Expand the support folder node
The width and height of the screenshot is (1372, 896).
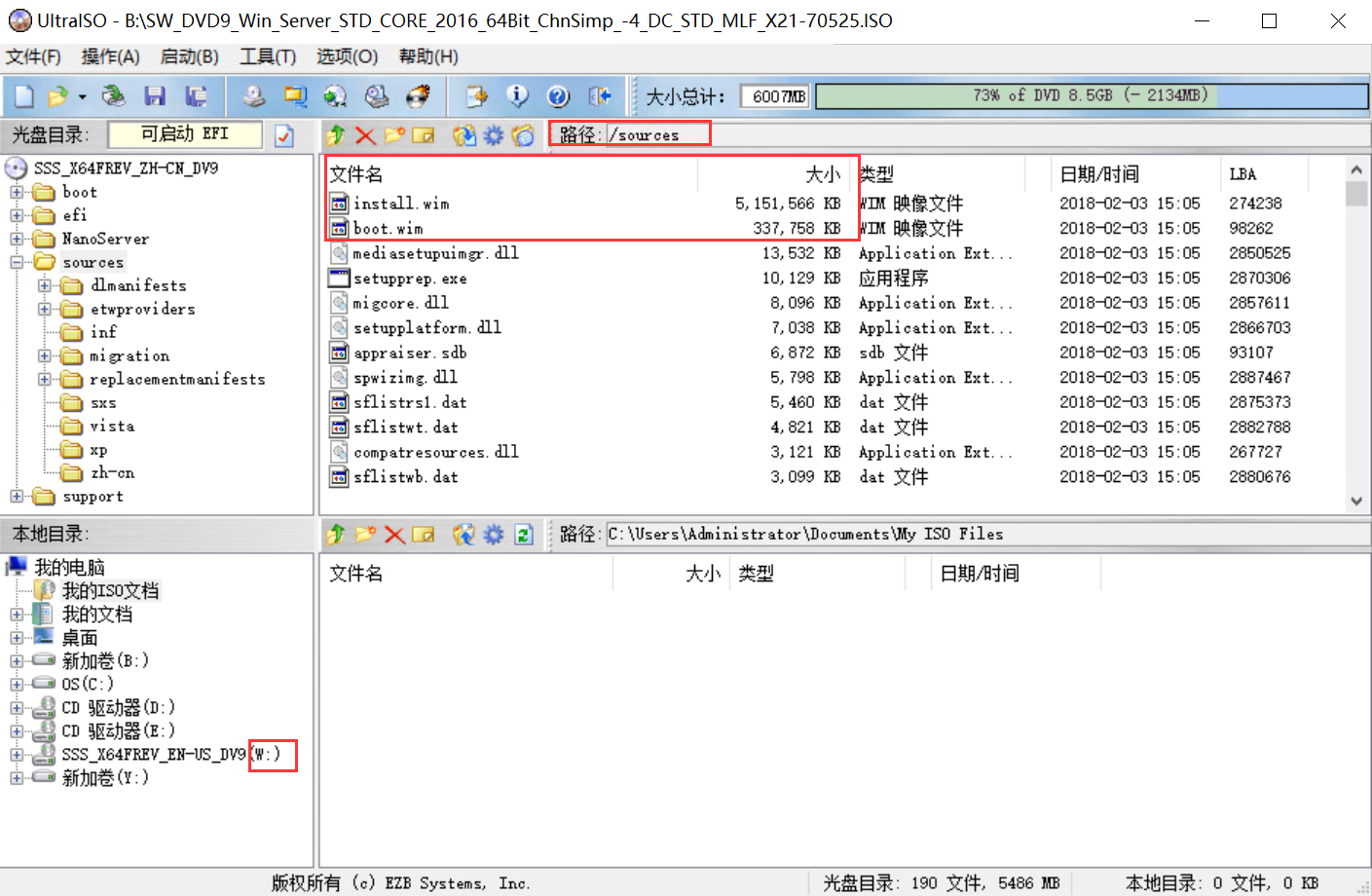tap(17, 496)
